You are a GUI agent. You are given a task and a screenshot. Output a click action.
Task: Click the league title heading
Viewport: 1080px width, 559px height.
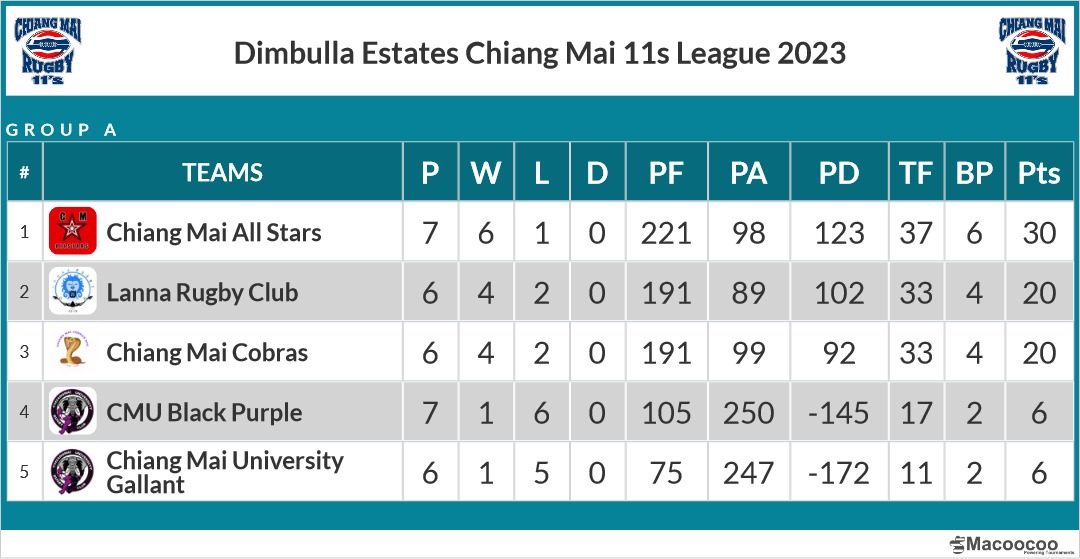point(540,53)
